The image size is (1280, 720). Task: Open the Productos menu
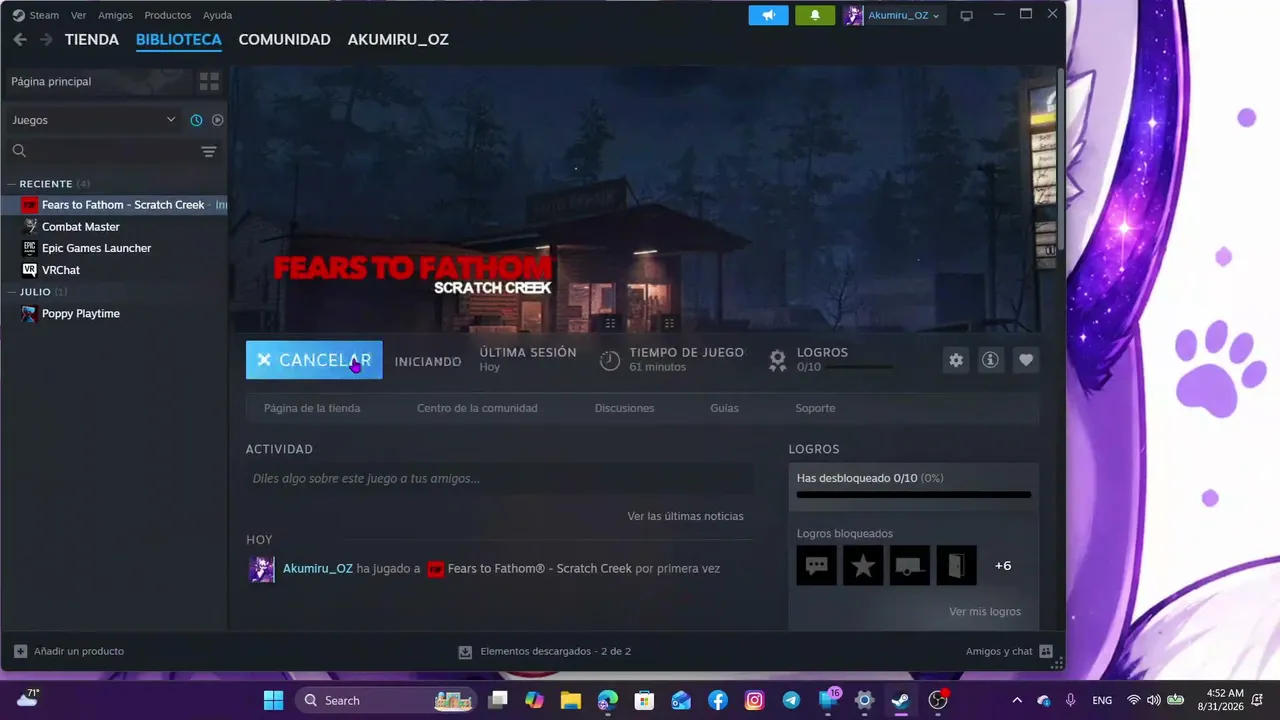(x=167, y=15)
